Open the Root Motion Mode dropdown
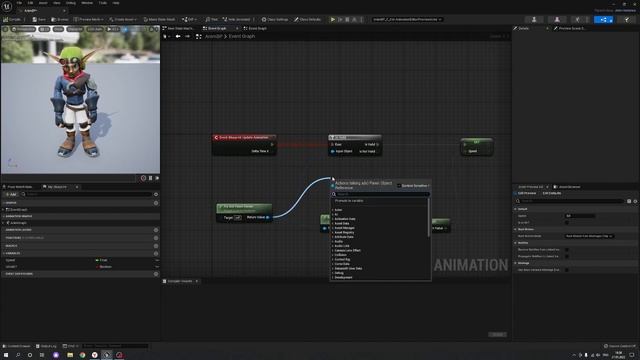The height and width of the screenshot is (360, 640). (589, 236)
